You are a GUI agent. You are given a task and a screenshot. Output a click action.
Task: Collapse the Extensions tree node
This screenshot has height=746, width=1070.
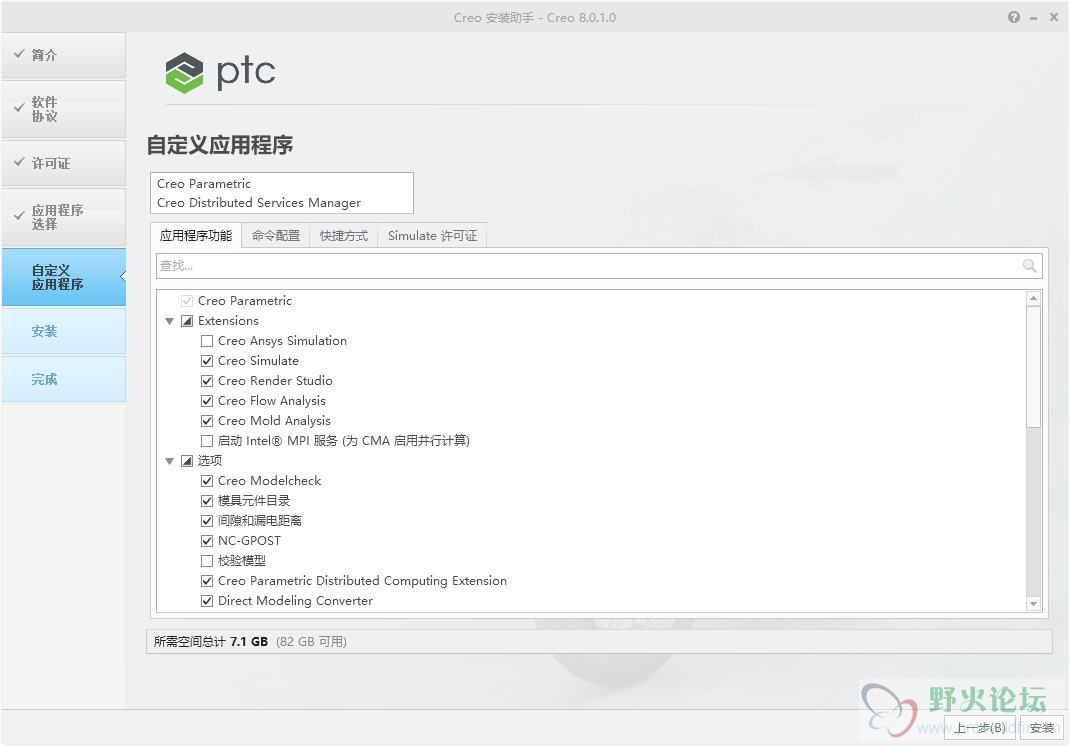pyautogui.click(x=169, y=321)
